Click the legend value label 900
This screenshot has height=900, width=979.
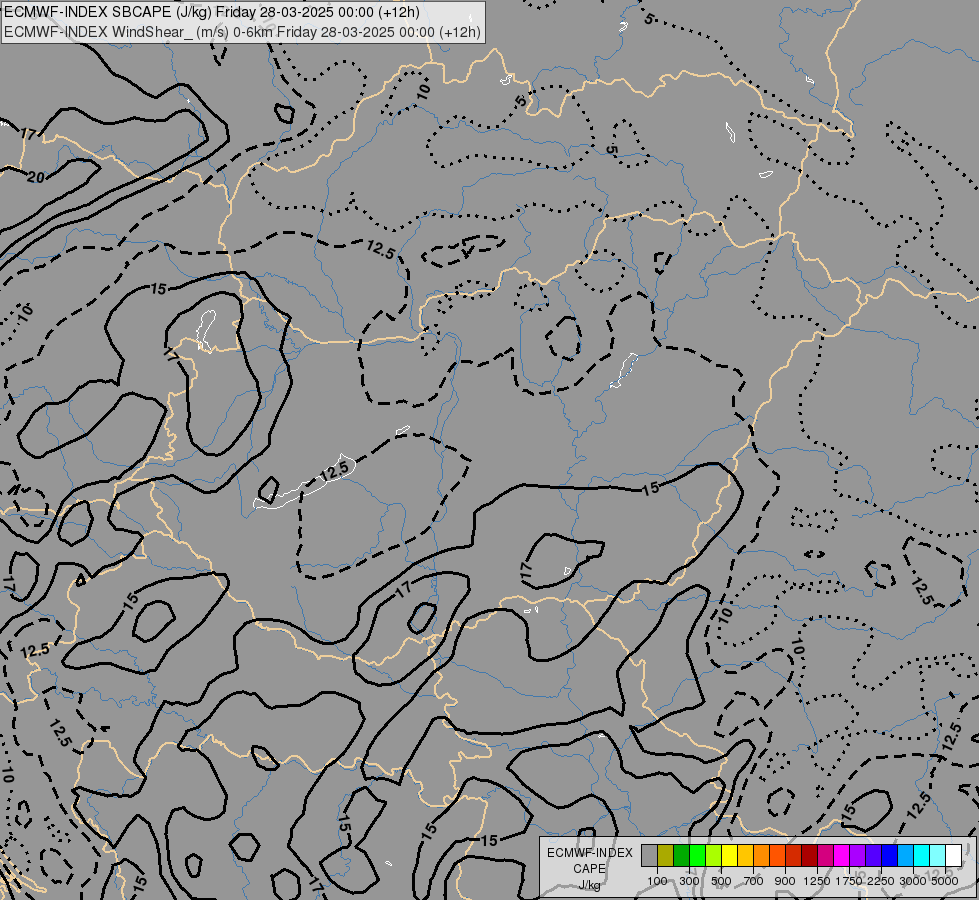click(x=785, y=881)
